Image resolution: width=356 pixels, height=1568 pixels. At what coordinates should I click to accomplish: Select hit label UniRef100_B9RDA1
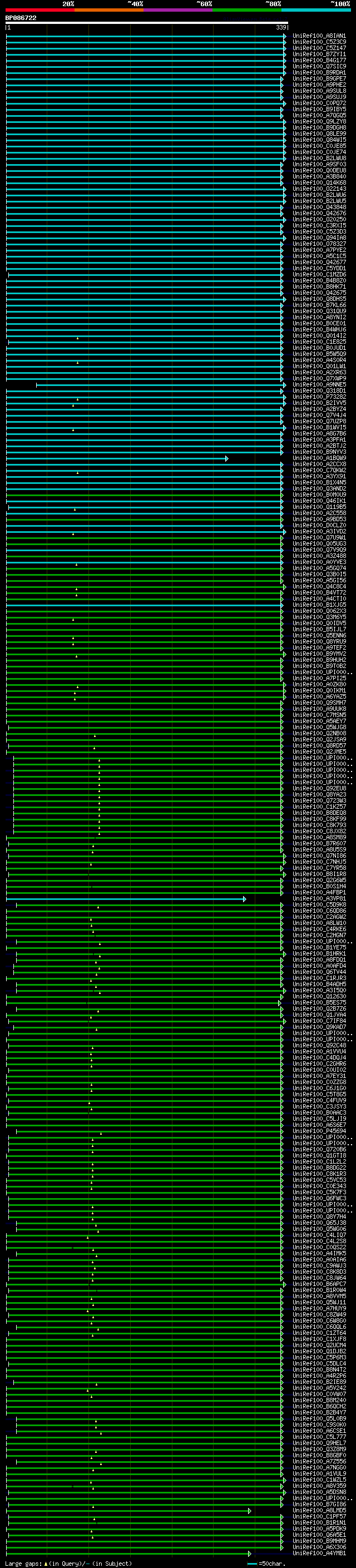pos(319,72)
